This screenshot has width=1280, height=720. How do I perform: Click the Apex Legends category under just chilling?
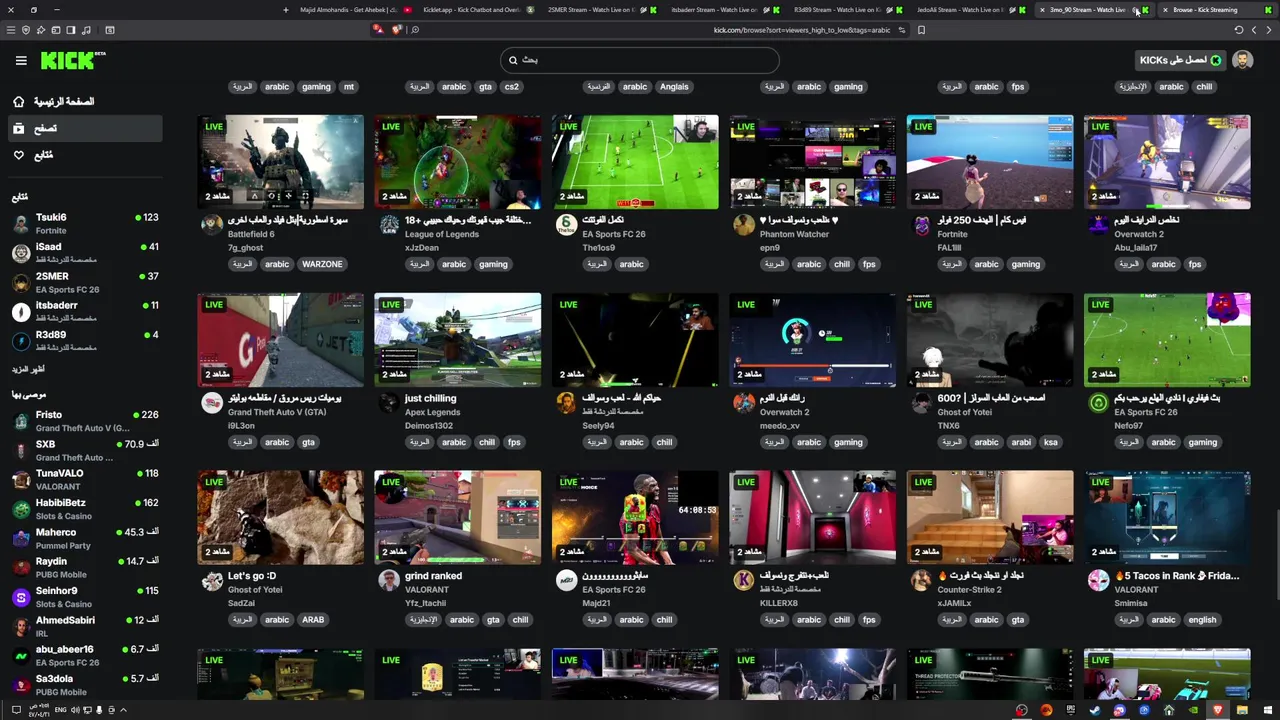432,412
